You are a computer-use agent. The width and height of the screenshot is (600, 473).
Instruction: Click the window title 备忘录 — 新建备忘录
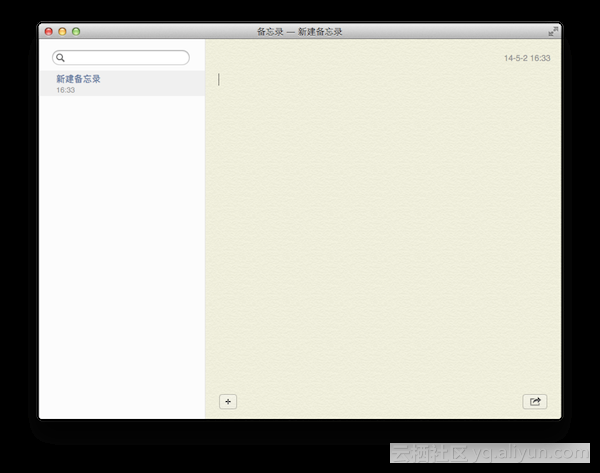click(x=300, y=32)
